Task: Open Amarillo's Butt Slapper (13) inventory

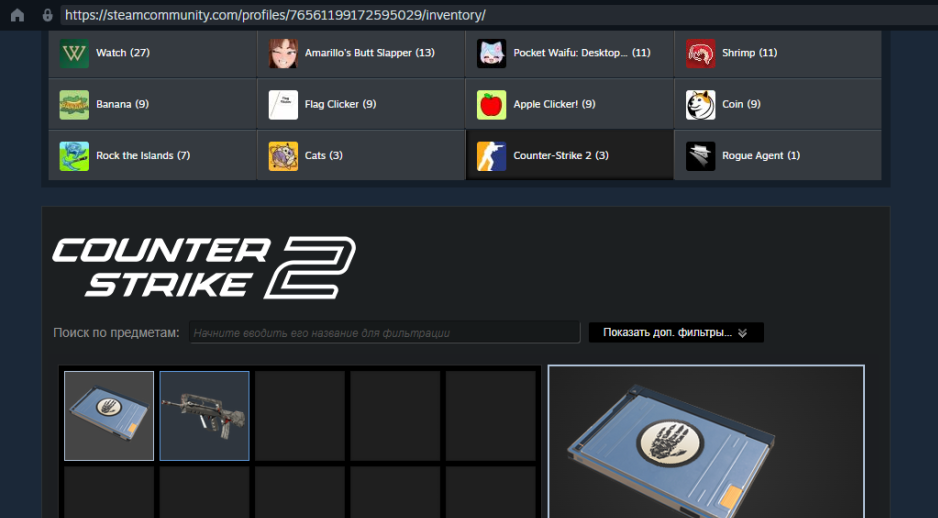Action: click(361, 53)
